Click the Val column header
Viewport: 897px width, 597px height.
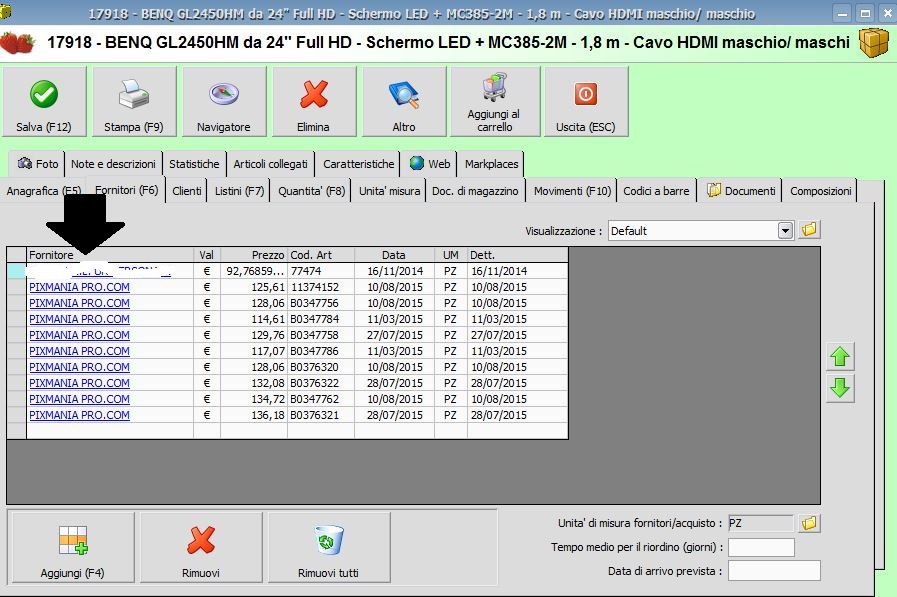point(207,255)
